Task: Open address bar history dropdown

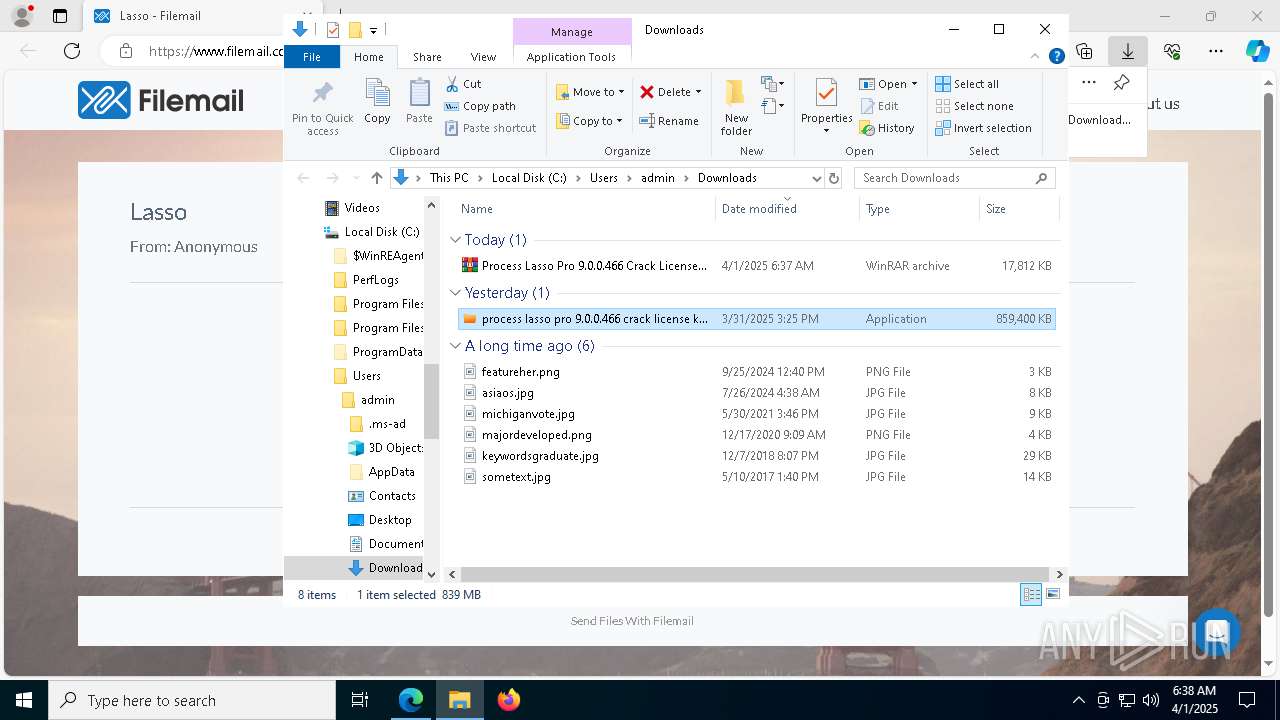Action: coord(816,178)
